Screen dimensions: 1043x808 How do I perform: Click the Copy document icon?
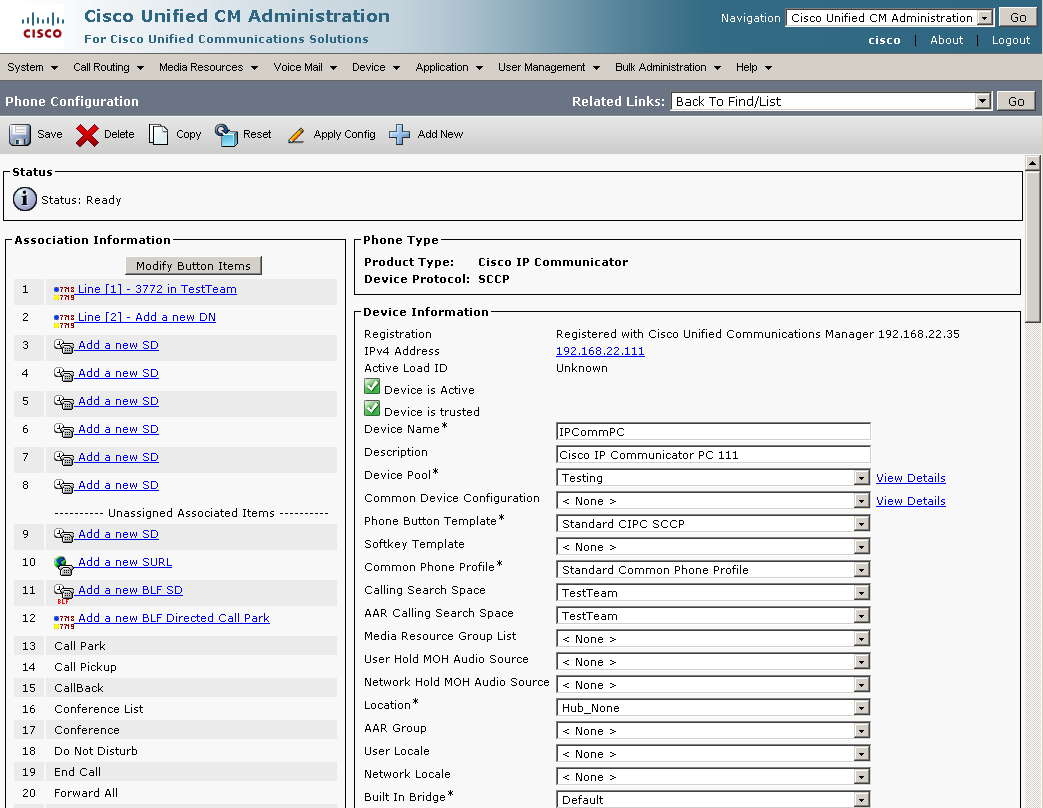click(x=159, y=135)
